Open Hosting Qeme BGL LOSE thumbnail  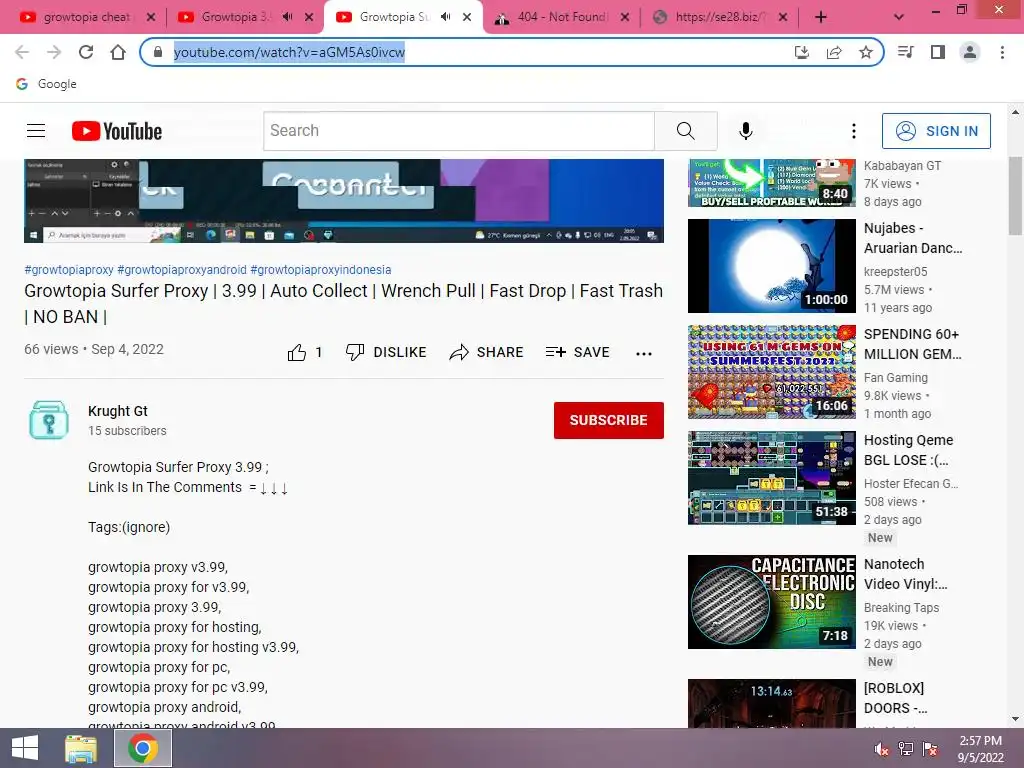(x=771, y=477)
